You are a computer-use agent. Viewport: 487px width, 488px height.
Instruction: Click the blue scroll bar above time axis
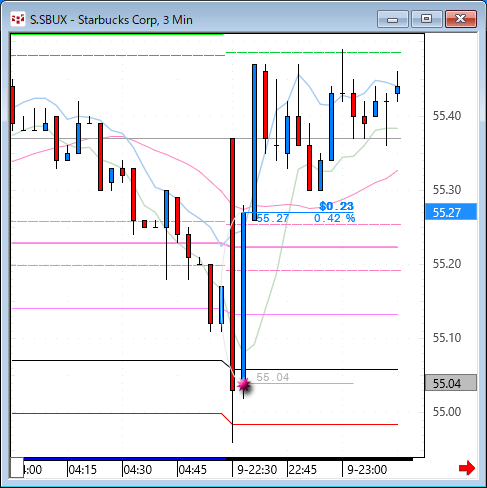click(x=125, y=459)
